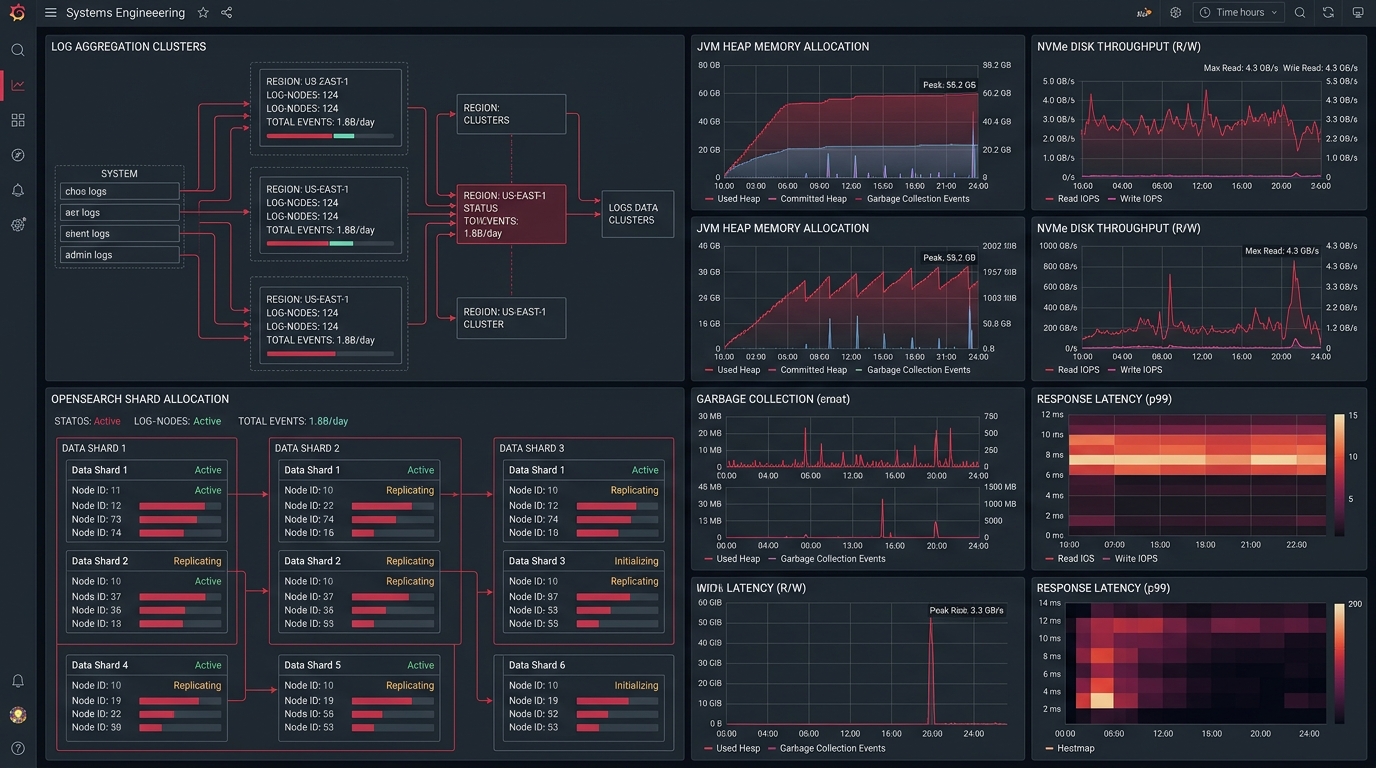Click the top bar magnifier icon
Viewport: 1376px width, 768px height.
click(1300, 13)
